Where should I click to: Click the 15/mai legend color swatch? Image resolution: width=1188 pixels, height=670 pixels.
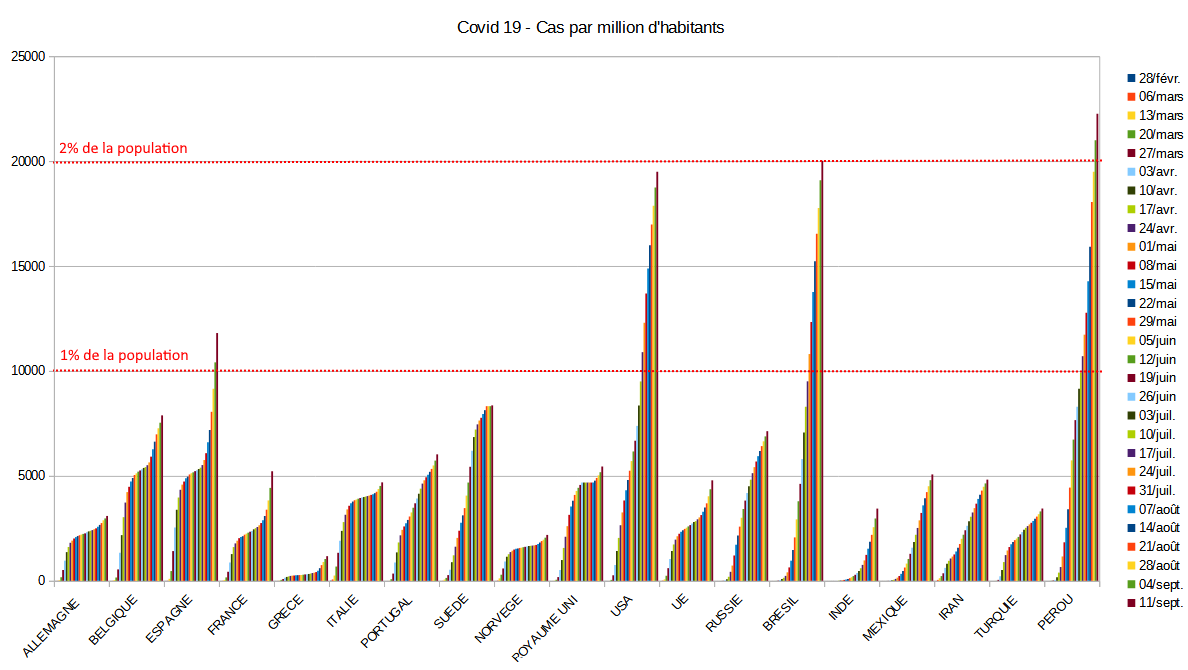click(x=1131, y=284)
